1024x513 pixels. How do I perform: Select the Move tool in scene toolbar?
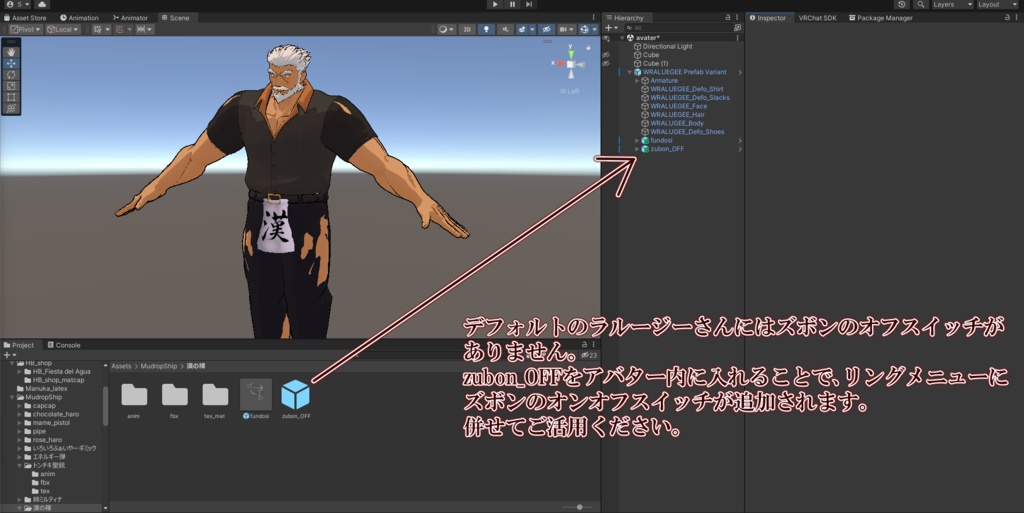(11, 63)
